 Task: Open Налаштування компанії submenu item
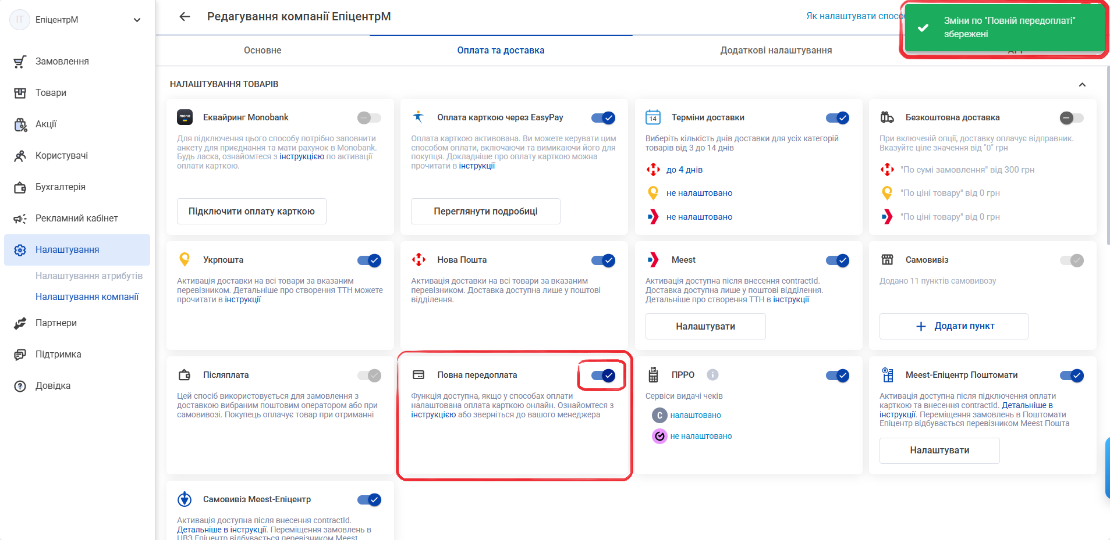pyautogui.click(x=87, y=297)
